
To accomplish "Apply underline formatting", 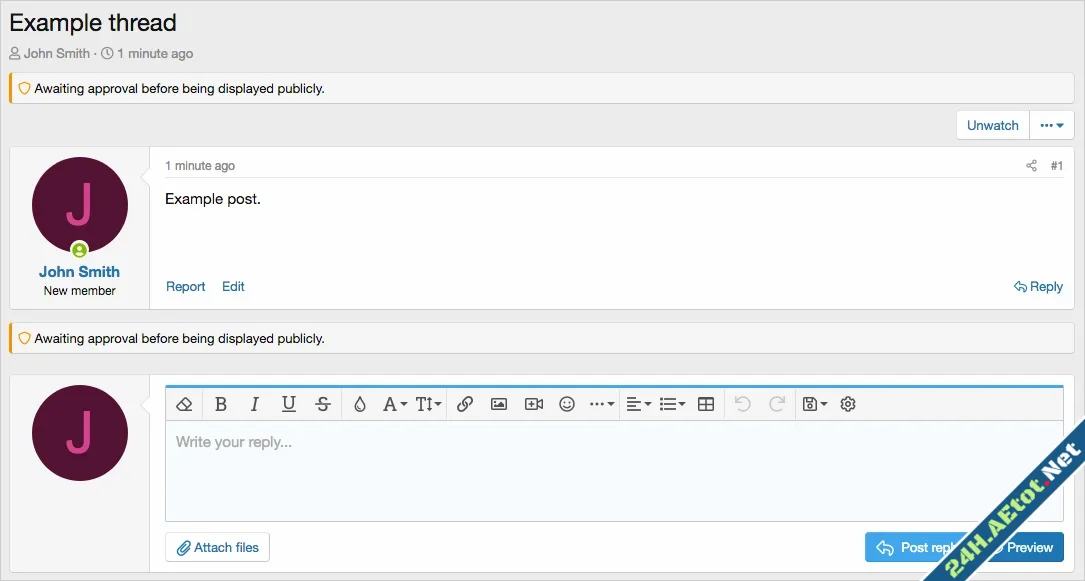I will pos(288,404).
